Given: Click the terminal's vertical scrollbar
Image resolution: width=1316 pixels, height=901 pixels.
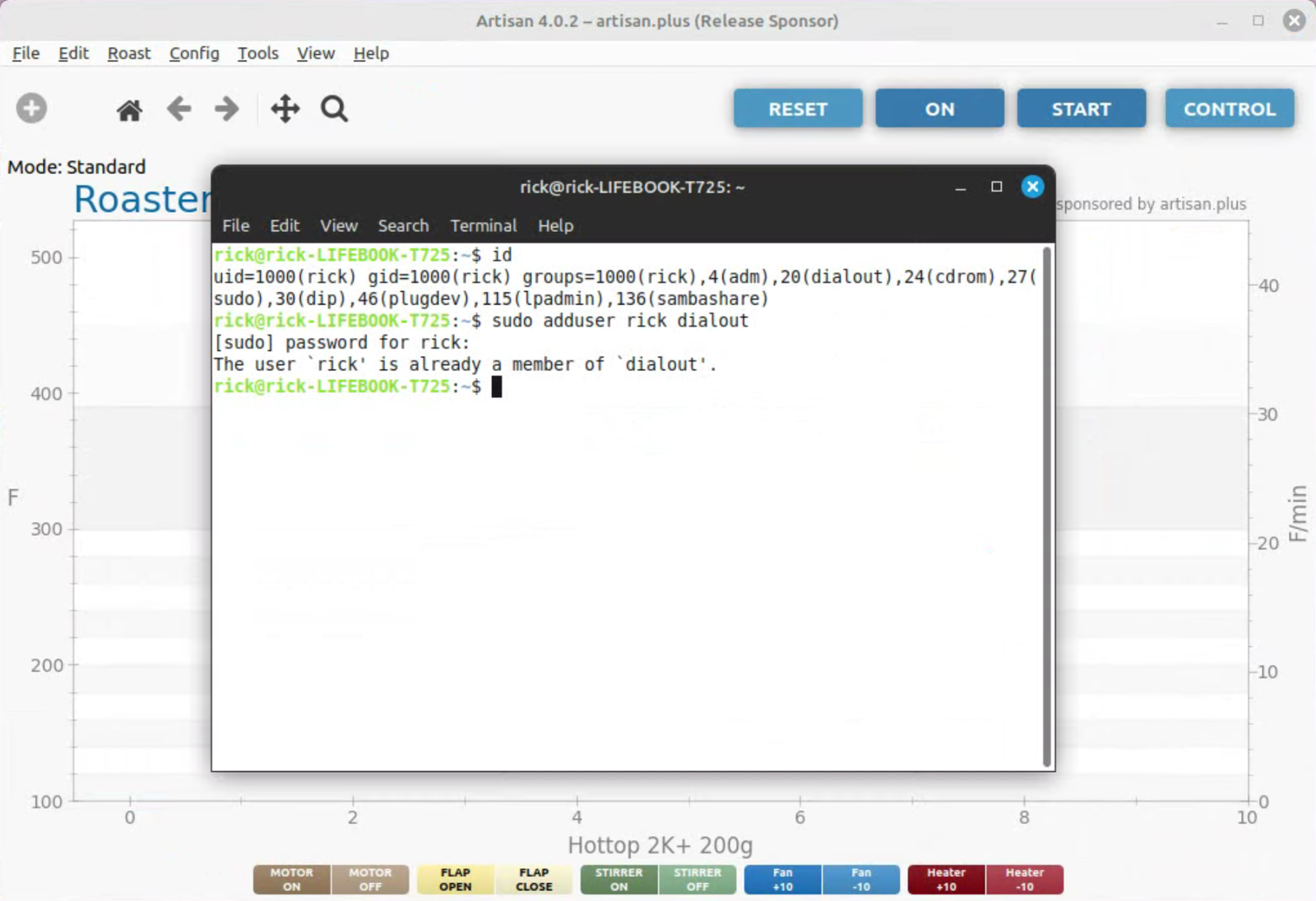Looking at the screenshot, I should click(x=1046, y=506).
